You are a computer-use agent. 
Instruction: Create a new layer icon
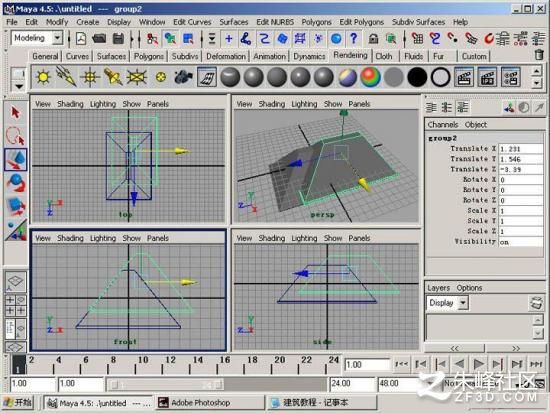tap(536, 303)
